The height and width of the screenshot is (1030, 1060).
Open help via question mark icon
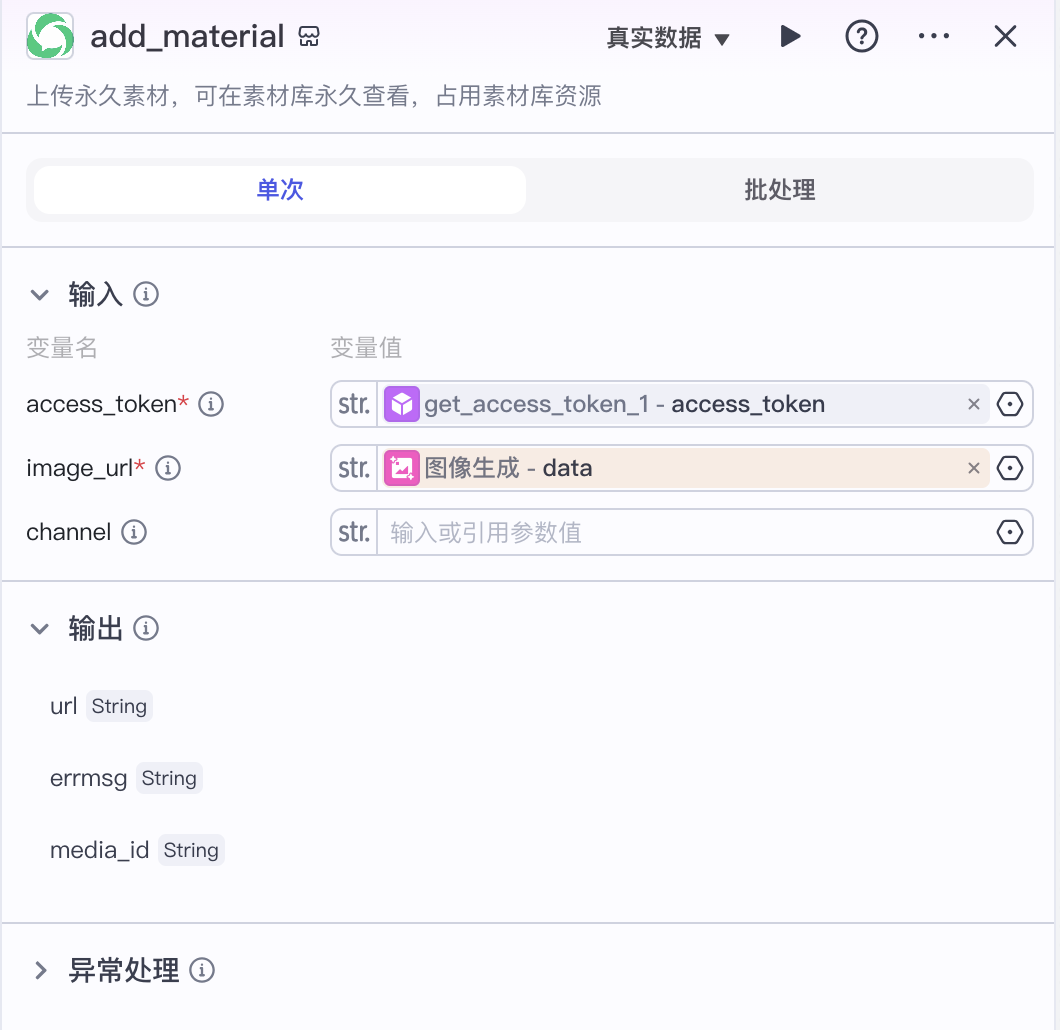[862, 36]
